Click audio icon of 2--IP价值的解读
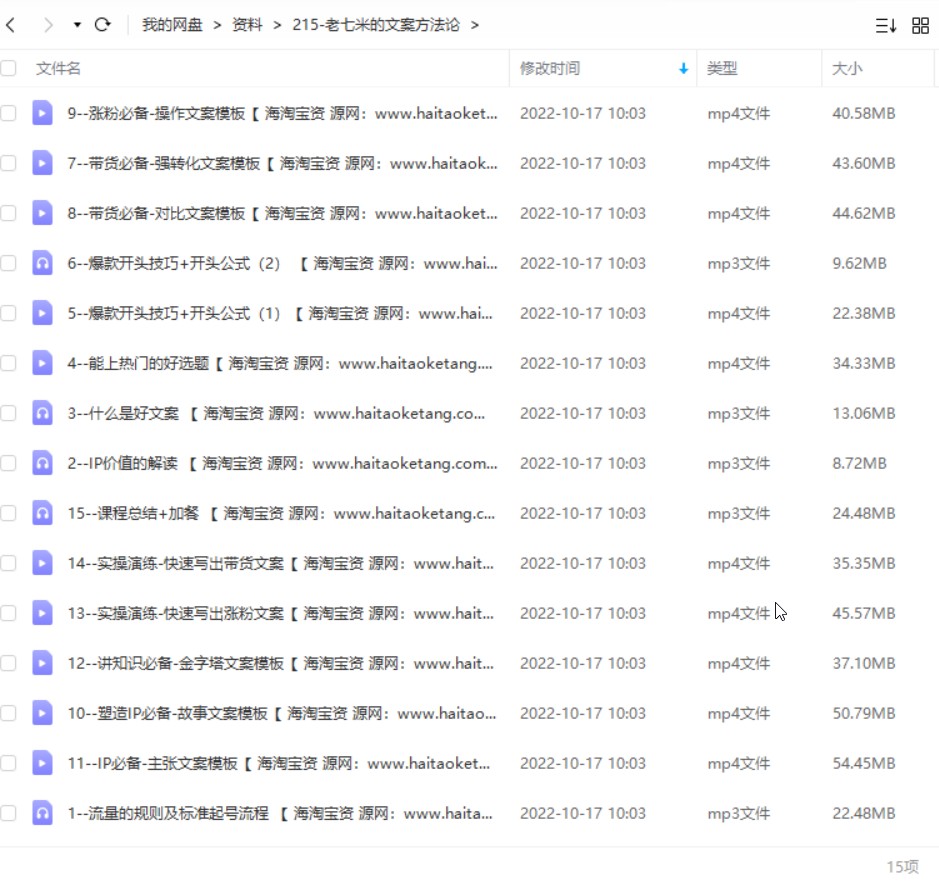This screenshot has width=939, height=881. 43,463
